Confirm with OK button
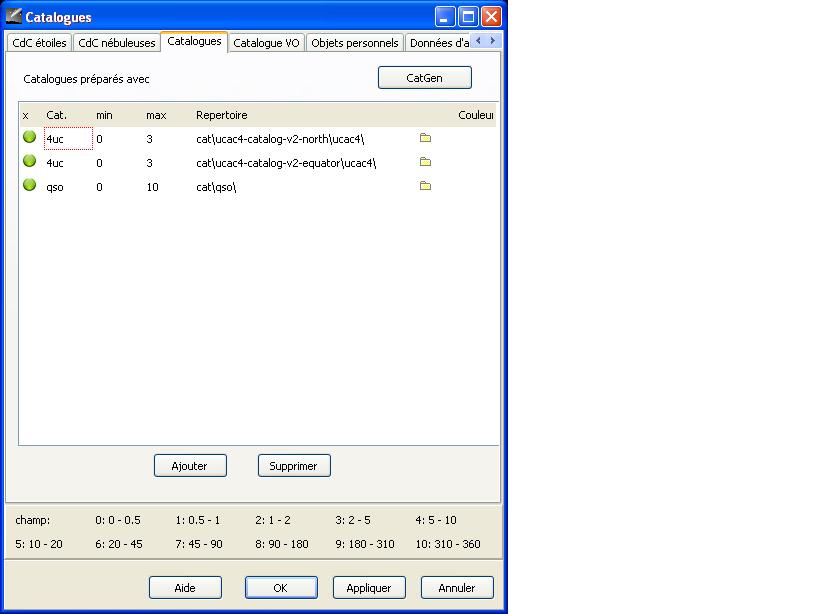 click(x=281, y=588)
